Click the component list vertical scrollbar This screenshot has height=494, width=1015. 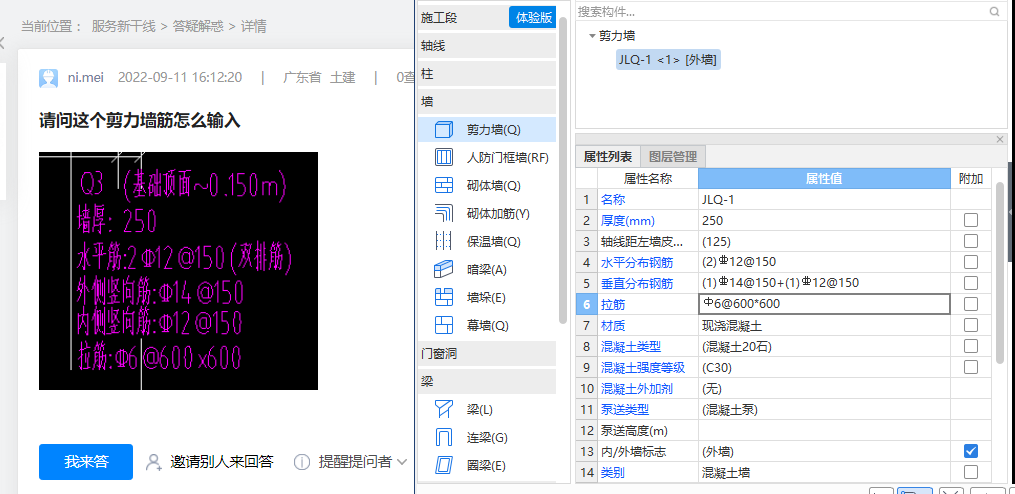(563, 168)
